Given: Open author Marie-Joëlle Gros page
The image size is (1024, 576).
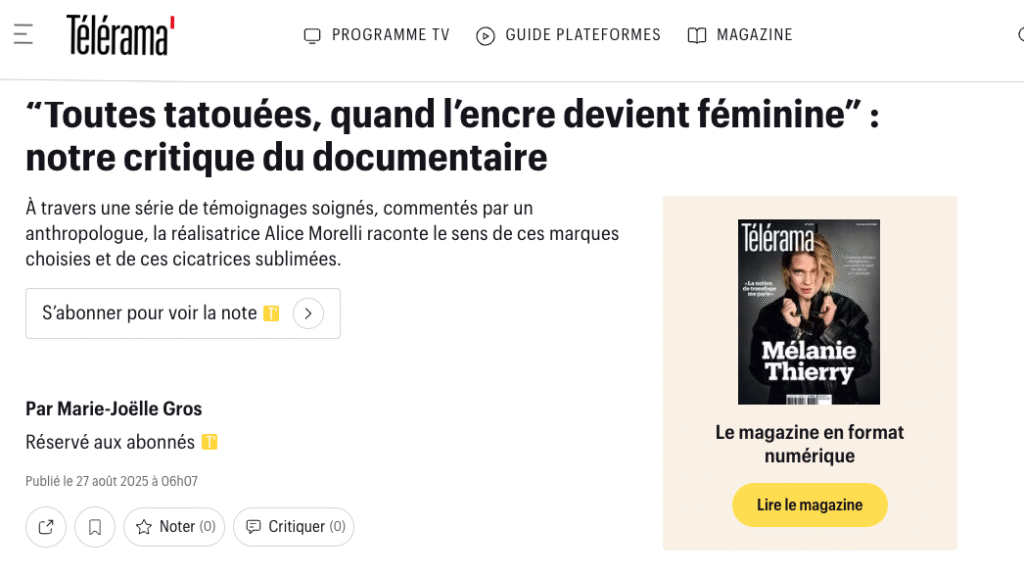Looking at the screenshot, I should click(x=114, y=409).
